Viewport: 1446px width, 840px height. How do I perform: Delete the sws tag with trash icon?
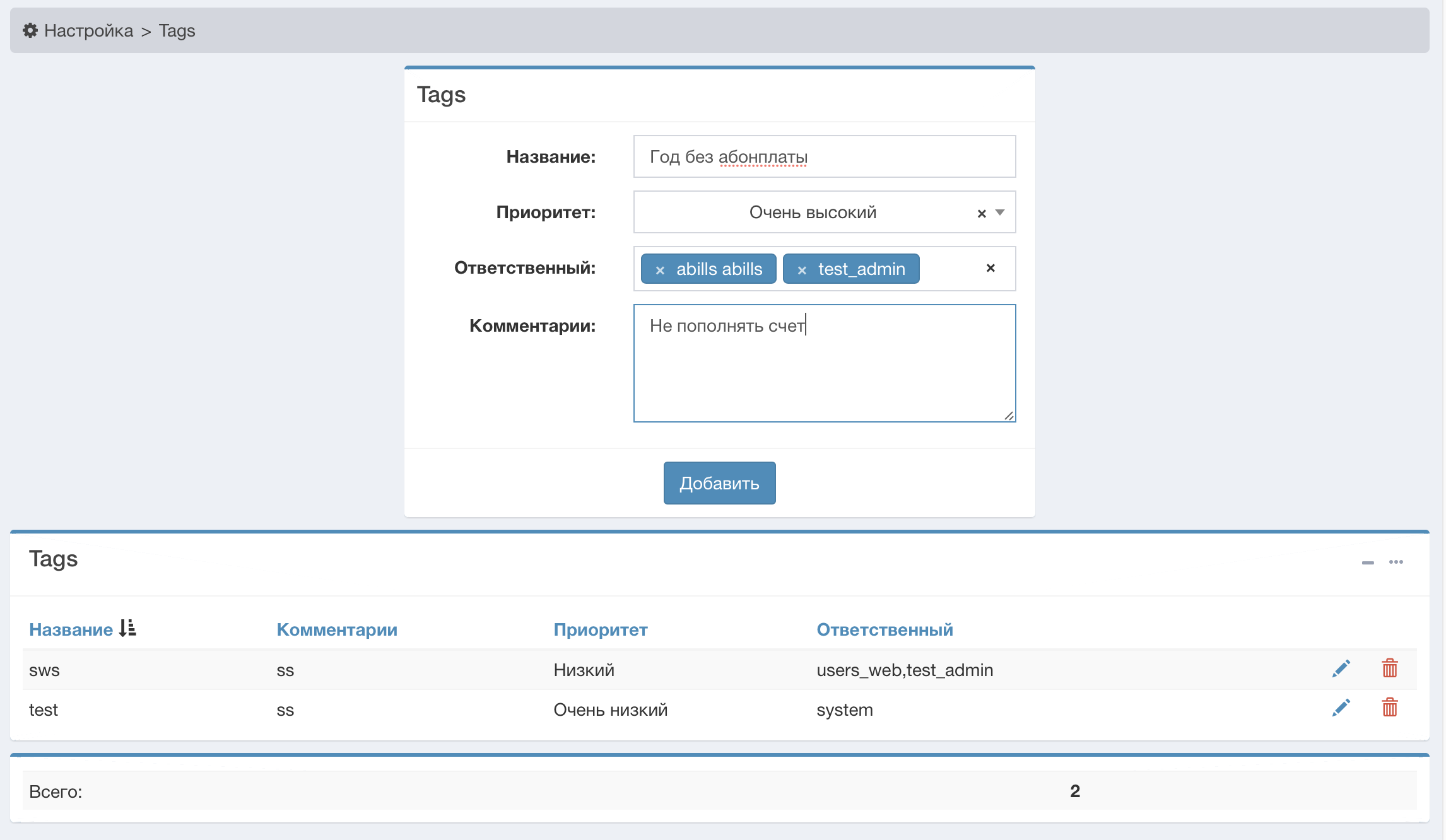click(x=1390, y=668)
